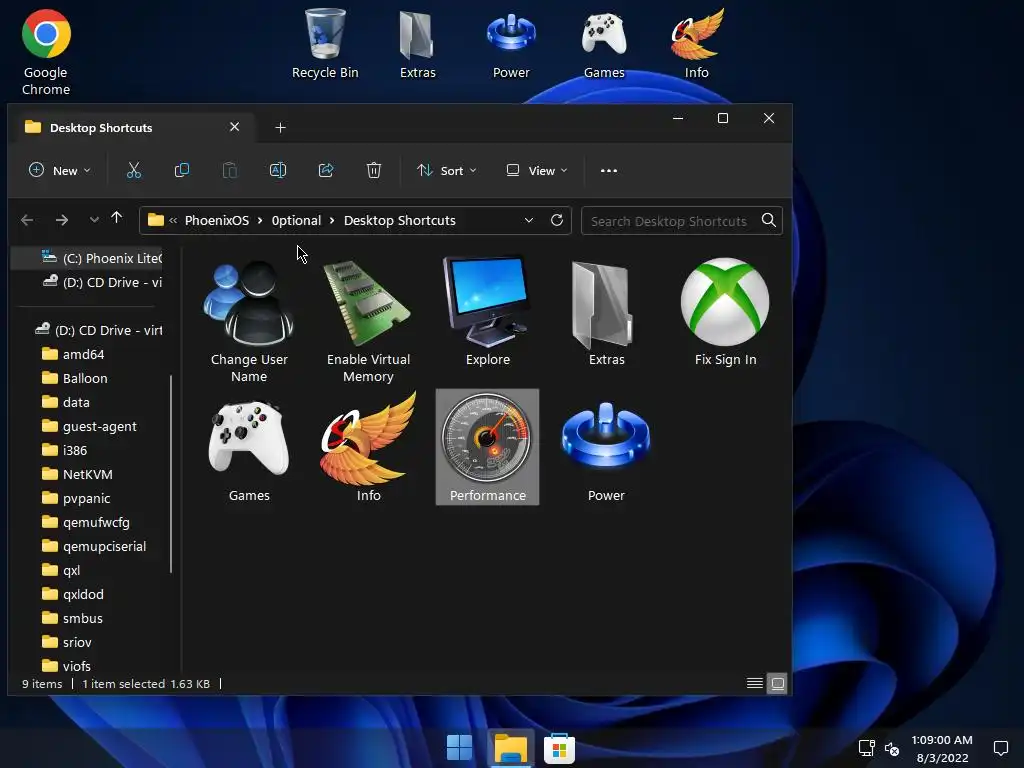This screenshot has height=768, width=1024.
Task: Open Google Chrome on the desktop
Action: [46, 52]
